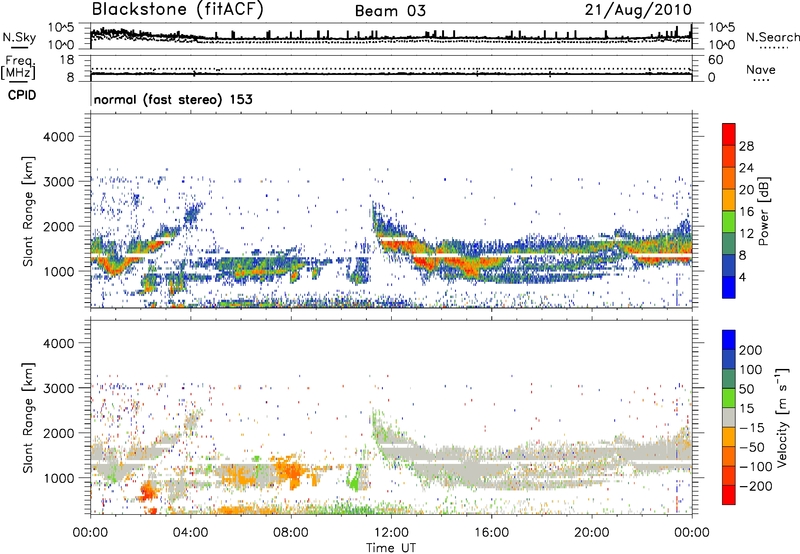Image resolution: width=800 pixels, height=554 pixels.
Task: Click the "20" label on power colorbar
Action: click(x=746, y=190)
